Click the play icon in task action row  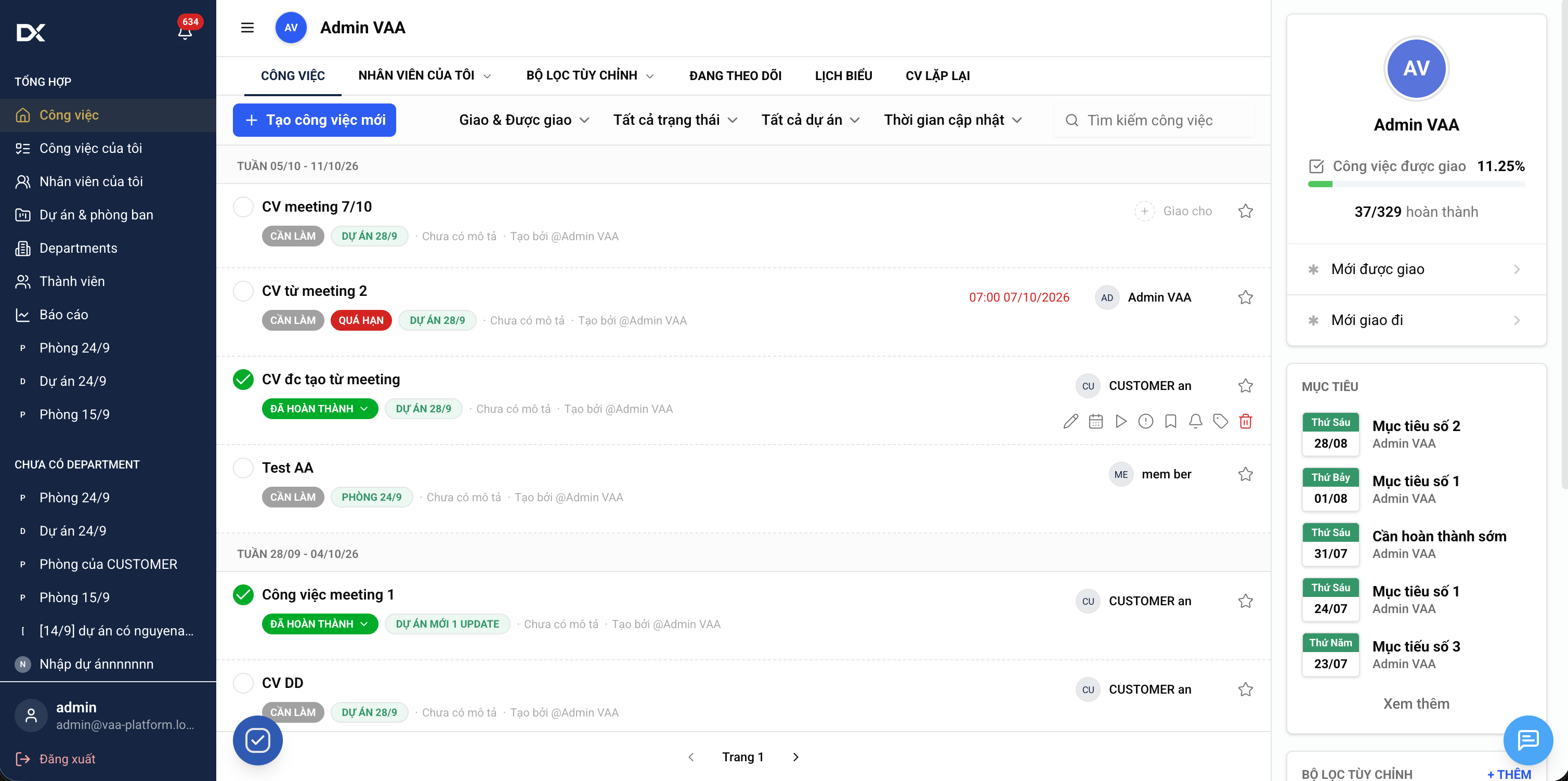pyautogui.click(x=1120, y=421)
